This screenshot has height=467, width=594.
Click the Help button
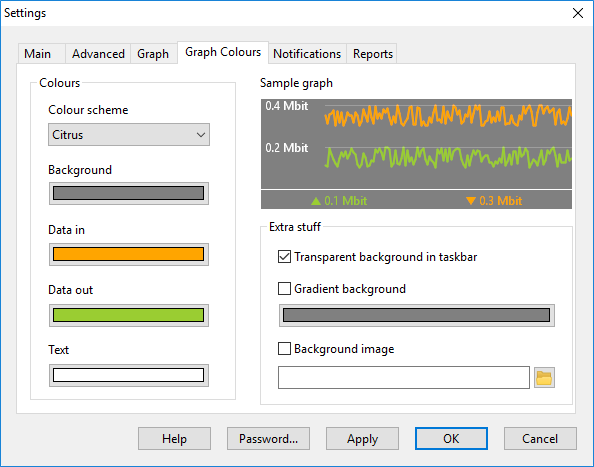point(174,439)
